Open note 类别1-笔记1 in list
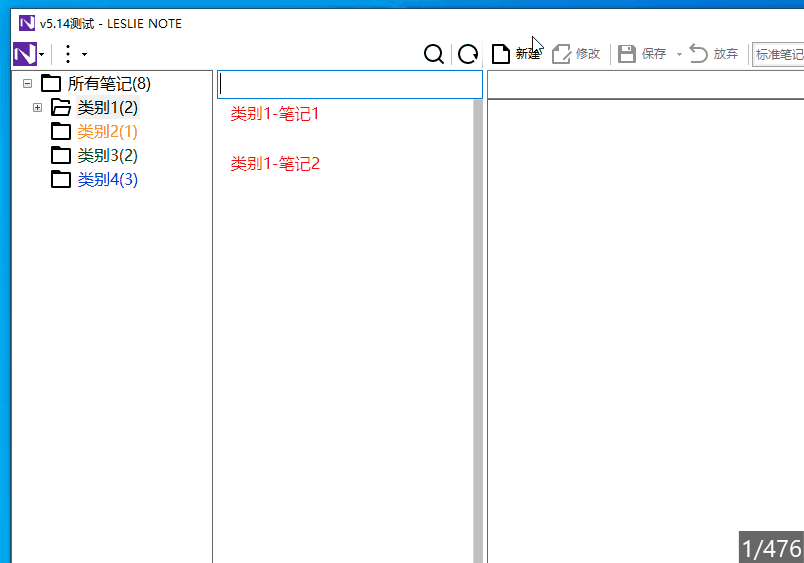 click(x=275, y=114)
